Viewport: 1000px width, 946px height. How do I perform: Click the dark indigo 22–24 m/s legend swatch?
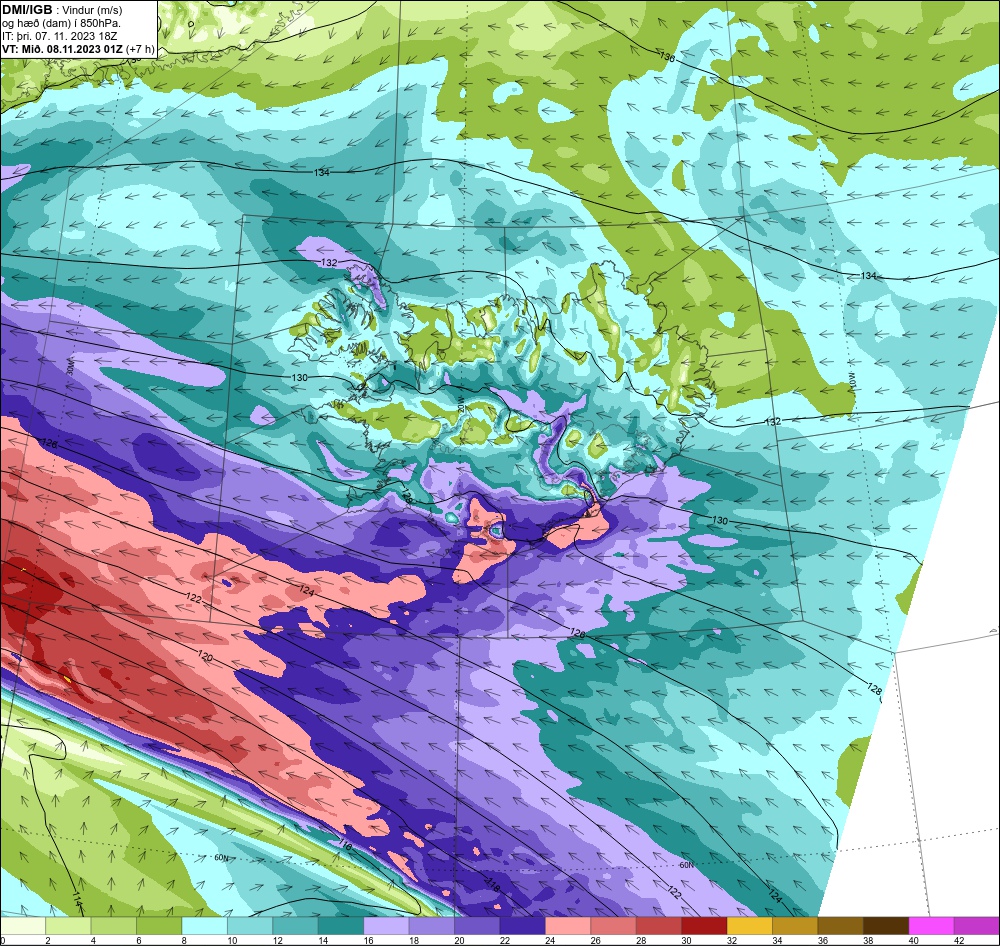pyautogui.click(x=522, y=926)
